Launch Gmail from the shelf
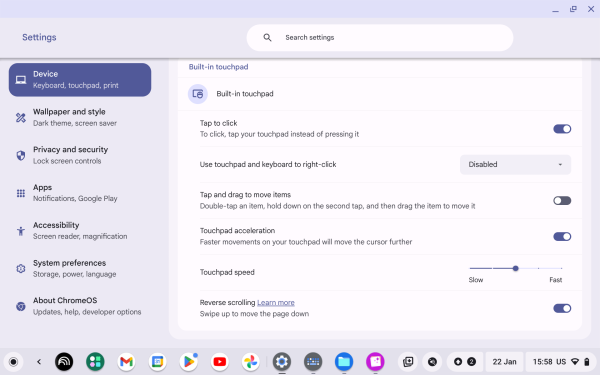The image size is (600, 375). click(x=126, y=362)
